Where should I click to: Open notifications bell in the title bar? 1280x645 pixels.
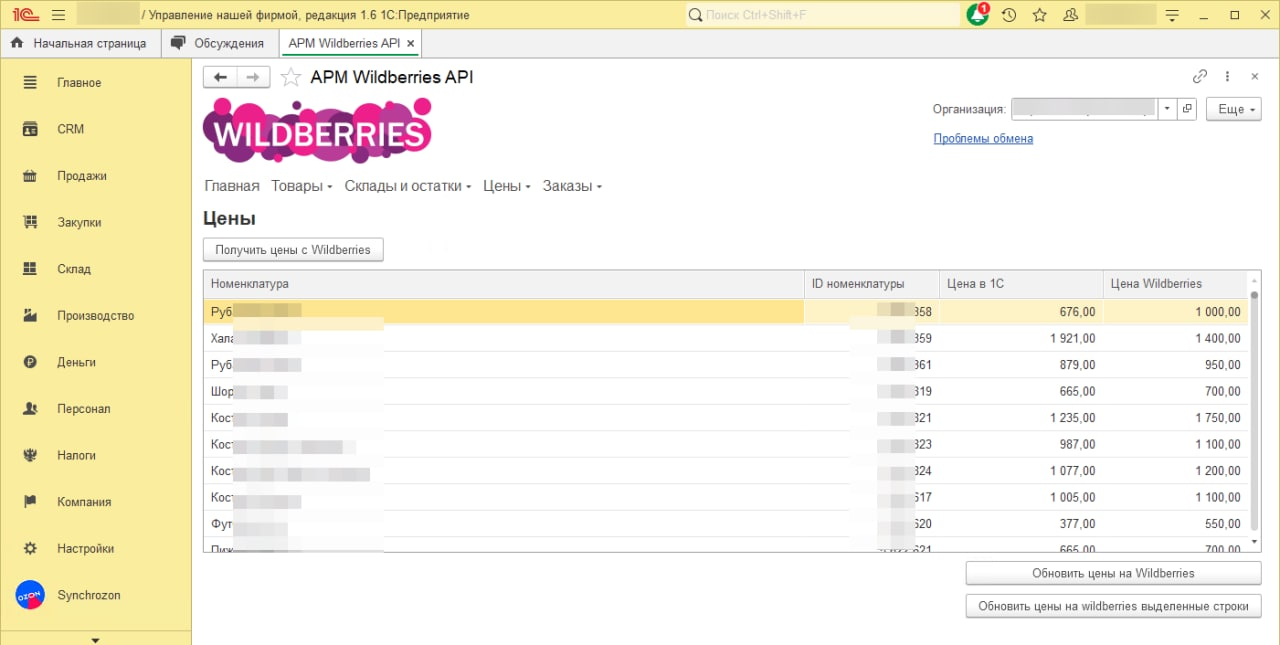point(977,15)
